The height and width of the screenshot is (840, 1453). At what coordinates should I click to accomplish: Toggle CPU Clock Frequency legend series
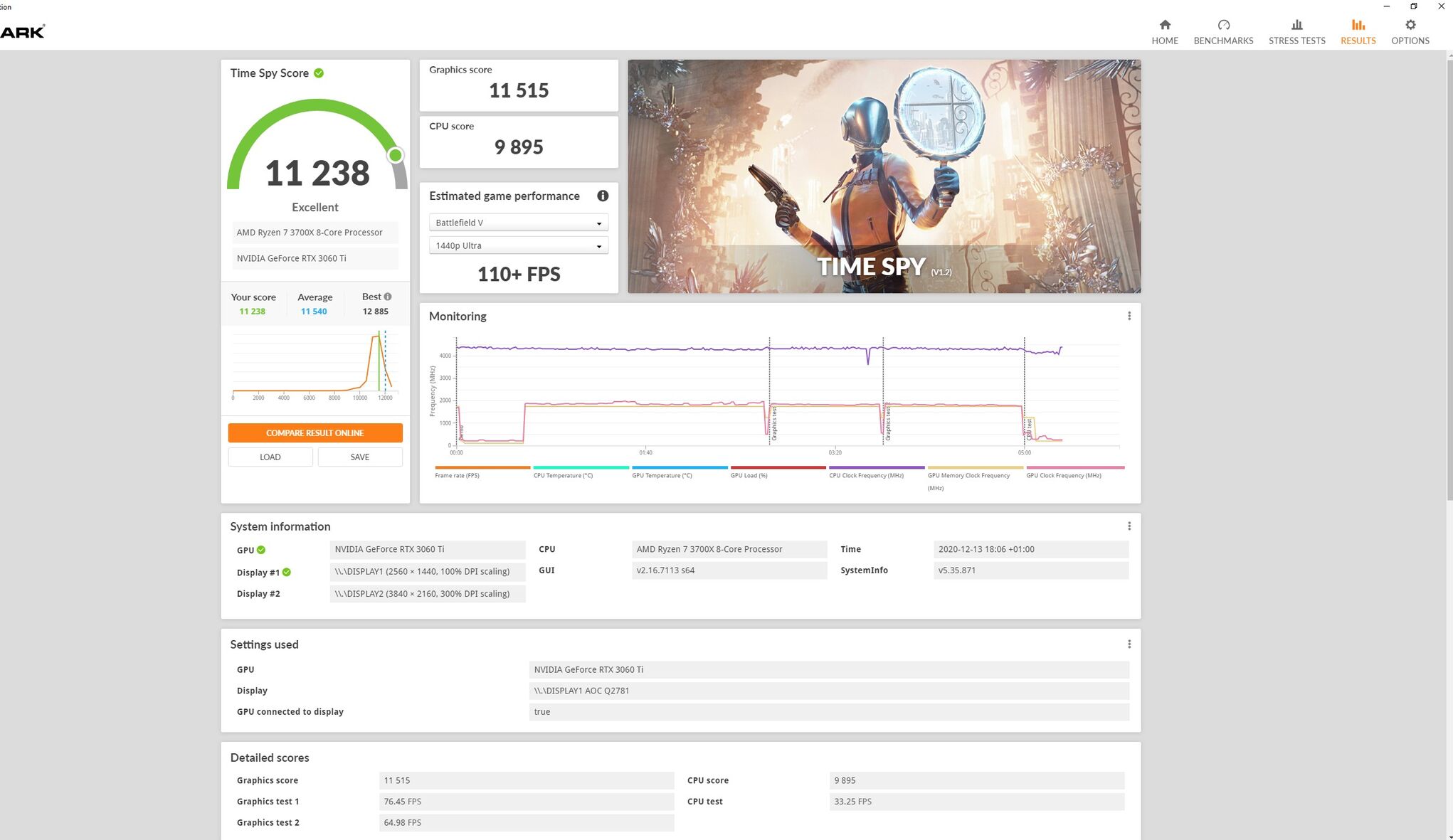coord(866,475)
